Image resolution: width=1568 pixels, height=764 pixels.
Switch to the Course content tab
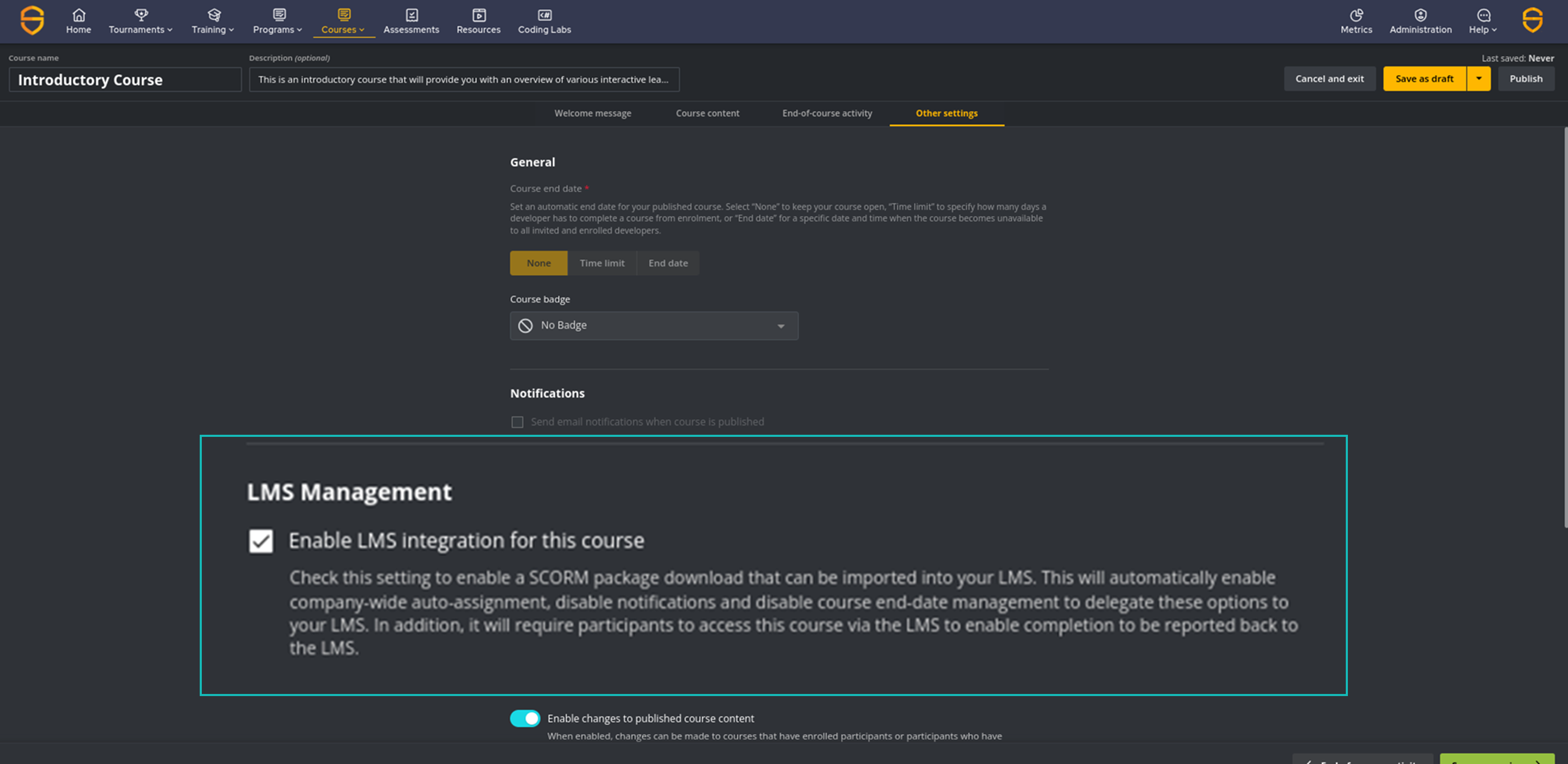707,113
